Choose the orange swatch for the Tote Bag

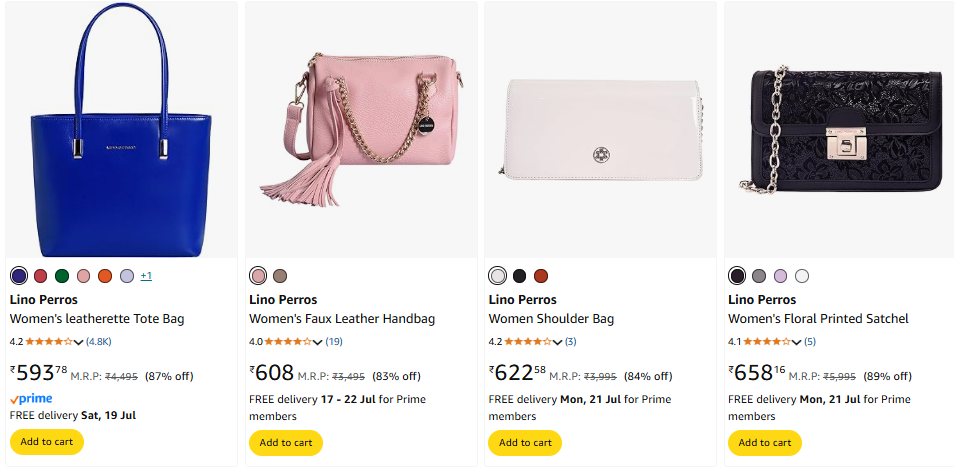coord(105,276)
